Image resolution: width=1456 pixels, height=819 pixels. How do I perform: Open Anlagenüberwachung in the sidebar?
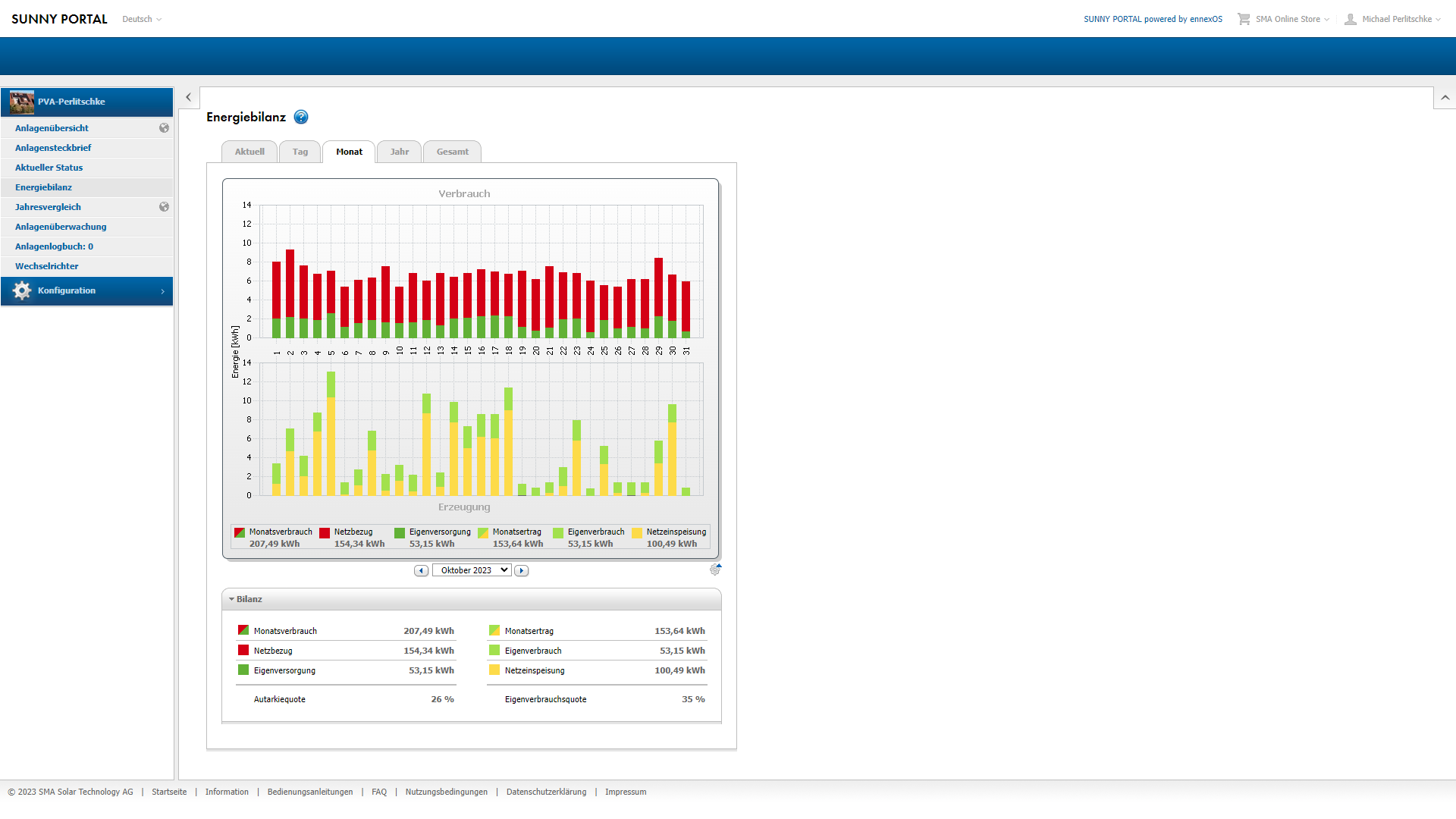(61, 227)
